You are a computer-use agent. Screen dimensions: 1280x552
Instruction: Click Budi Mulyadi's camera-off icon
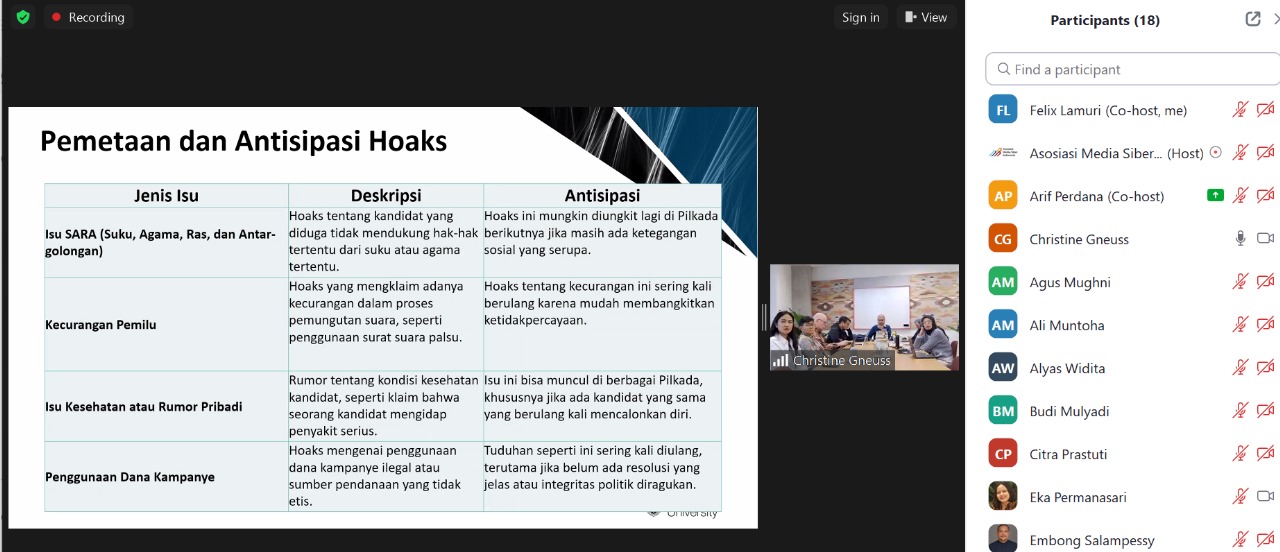point(1265,411)
